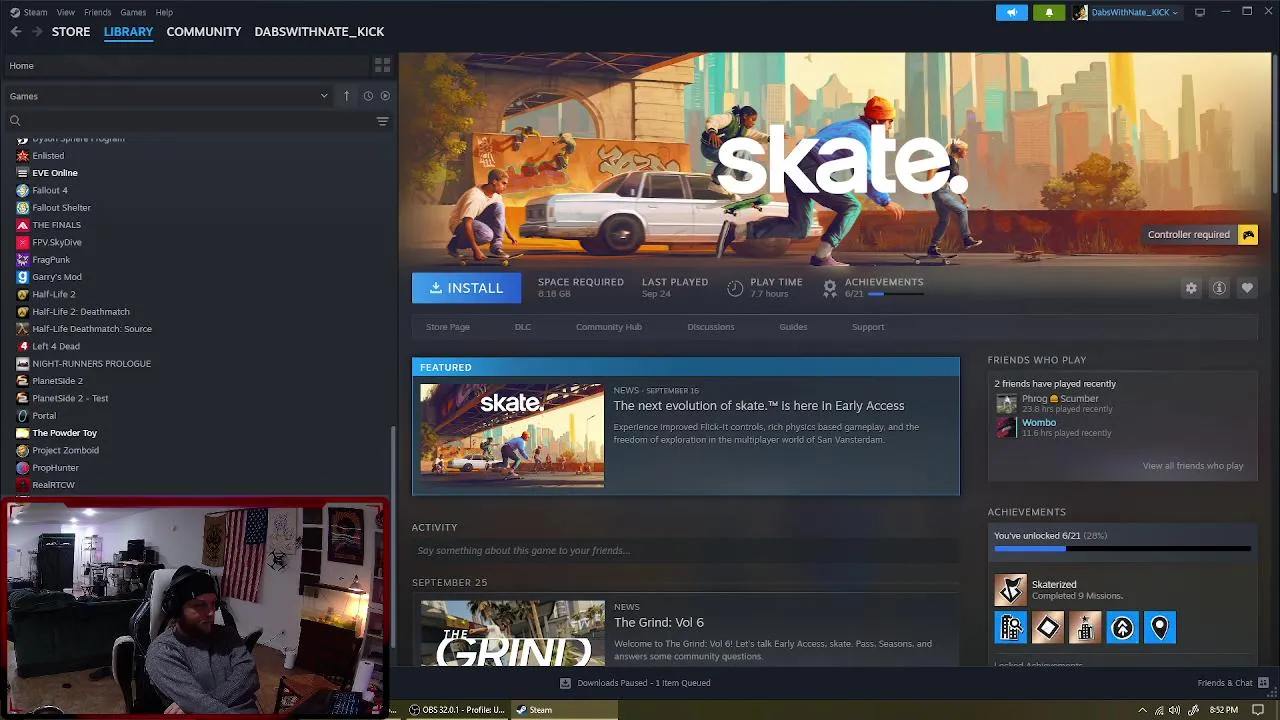Screen dimensions: 1280x720
Task: Open the Skaterized achievement icon
Action: [x=1010, y=590]
